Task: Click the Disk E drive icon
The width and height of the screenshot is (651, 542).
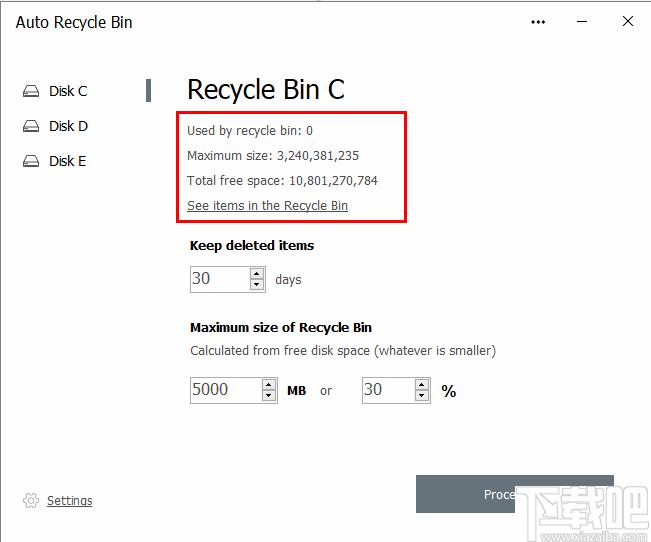Action: (31, 161)
